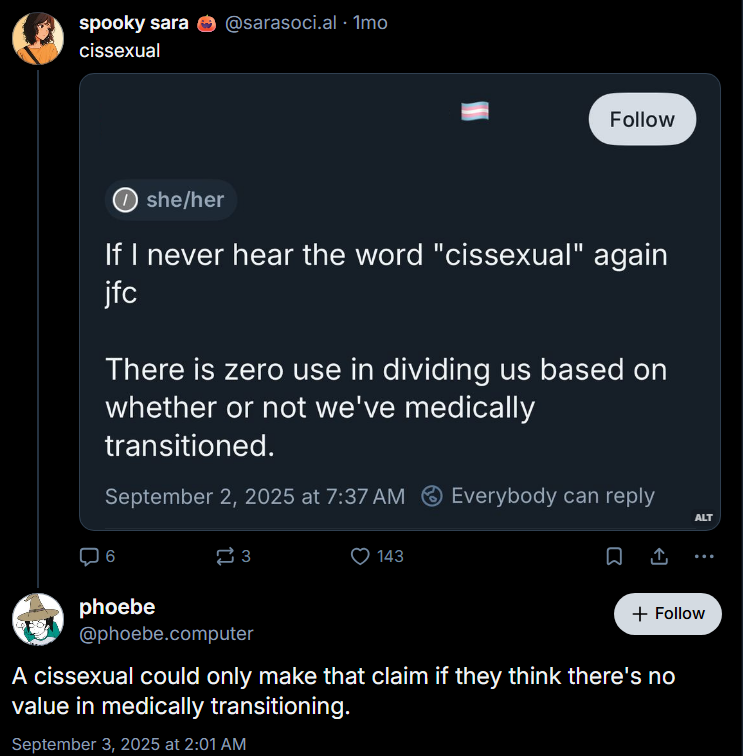Open spooky sara's profile avatar
This screenshot has height=756, width=743.
37,37
